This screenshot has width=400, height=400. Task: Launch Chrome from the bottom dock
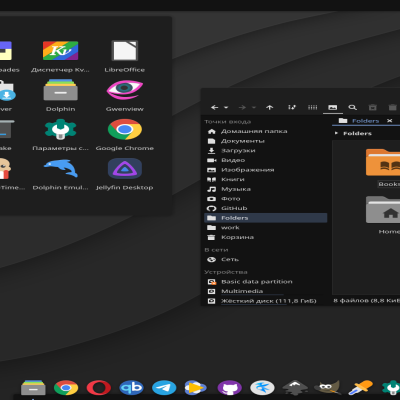pyautogui.click(x=66, y=388)
